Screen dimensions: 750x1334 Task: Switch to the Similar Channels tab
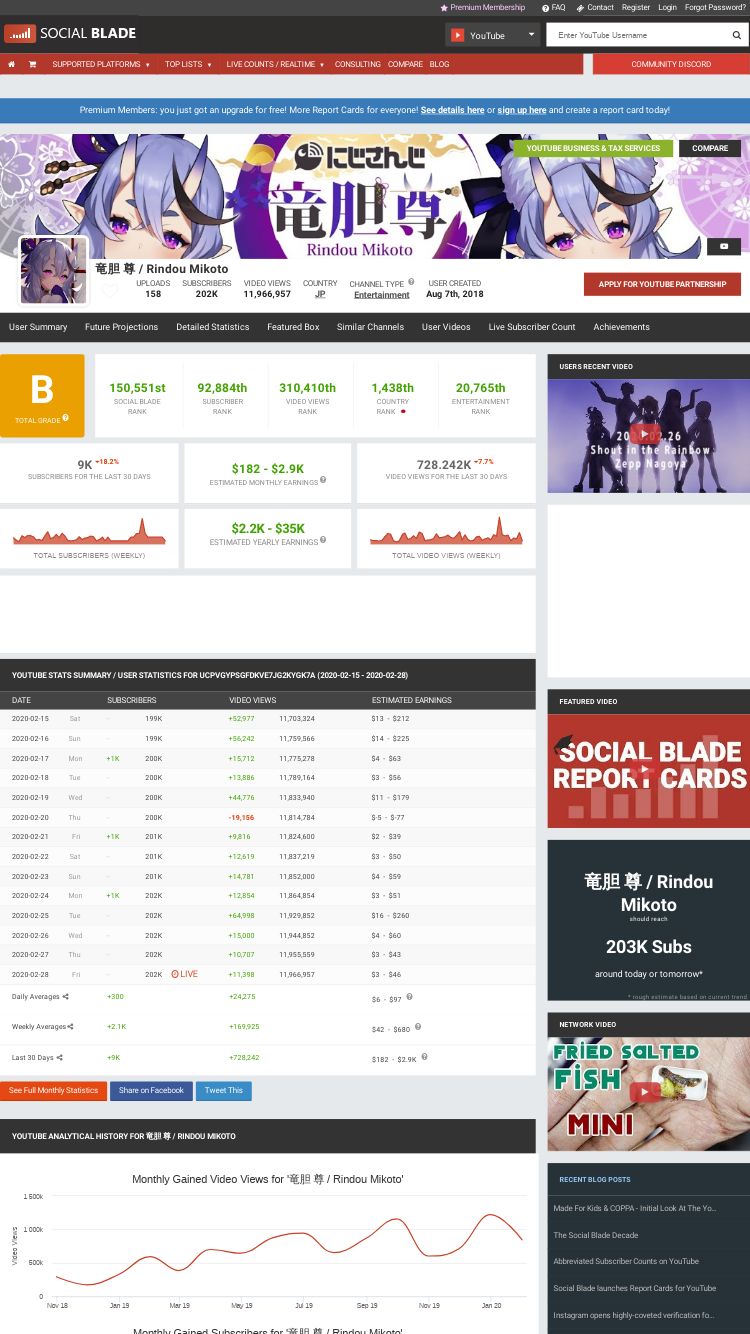click(370, 327)
